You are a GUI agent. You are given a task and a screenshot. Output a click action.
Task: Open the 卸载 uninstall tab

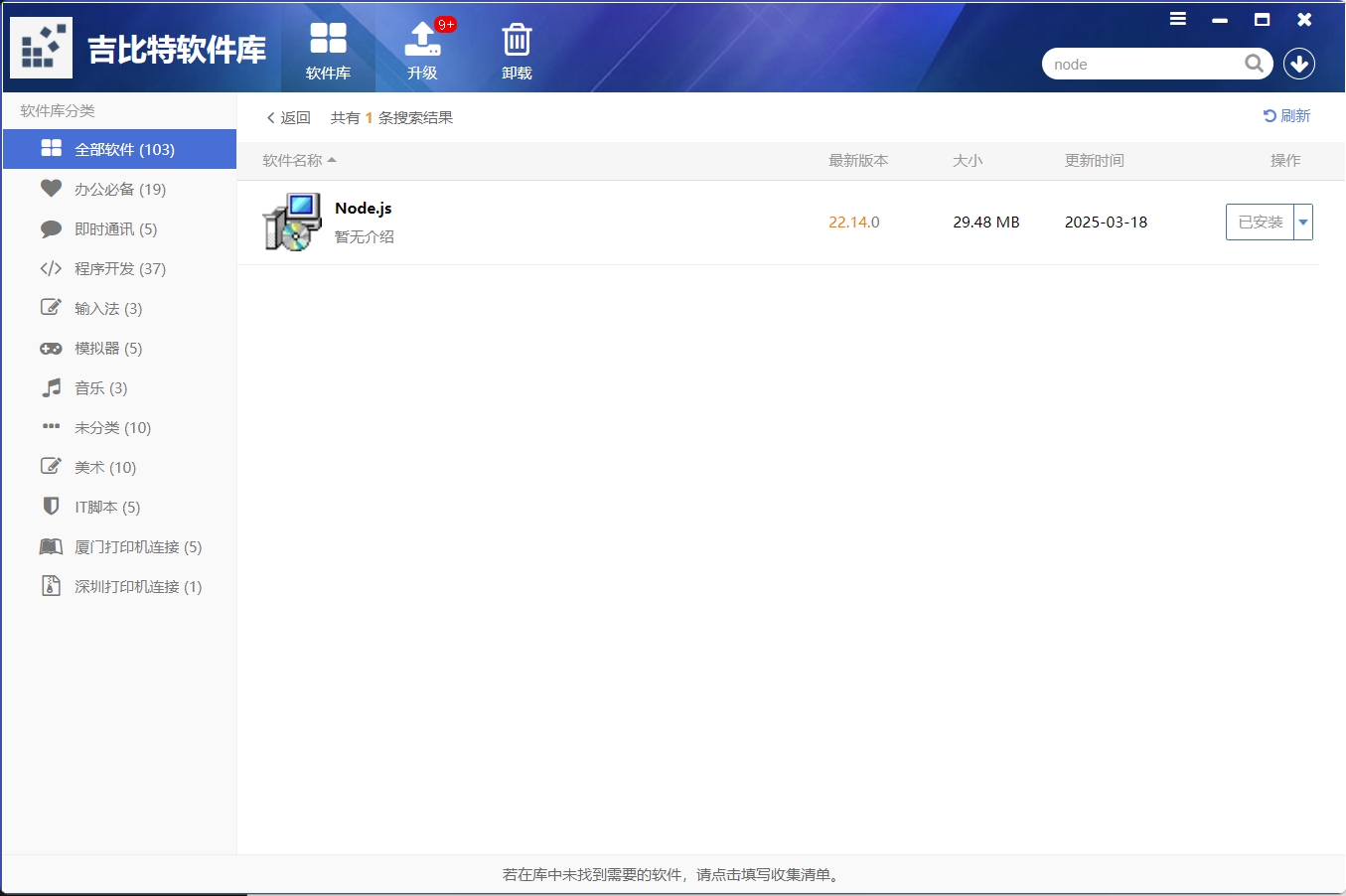pyautogui.click(x=517, y=51)
